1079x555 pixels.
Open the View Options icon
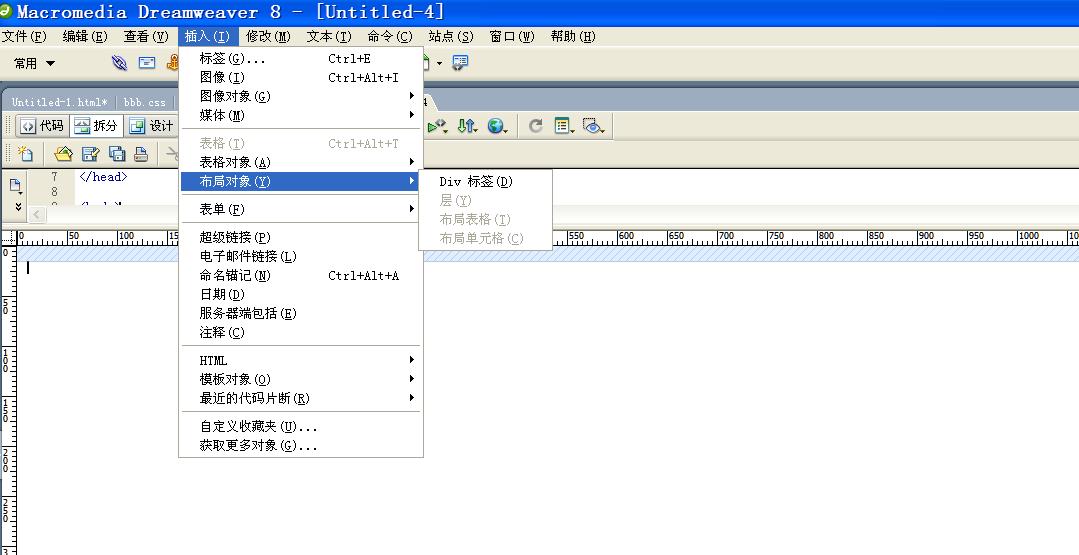pos(564,126)
